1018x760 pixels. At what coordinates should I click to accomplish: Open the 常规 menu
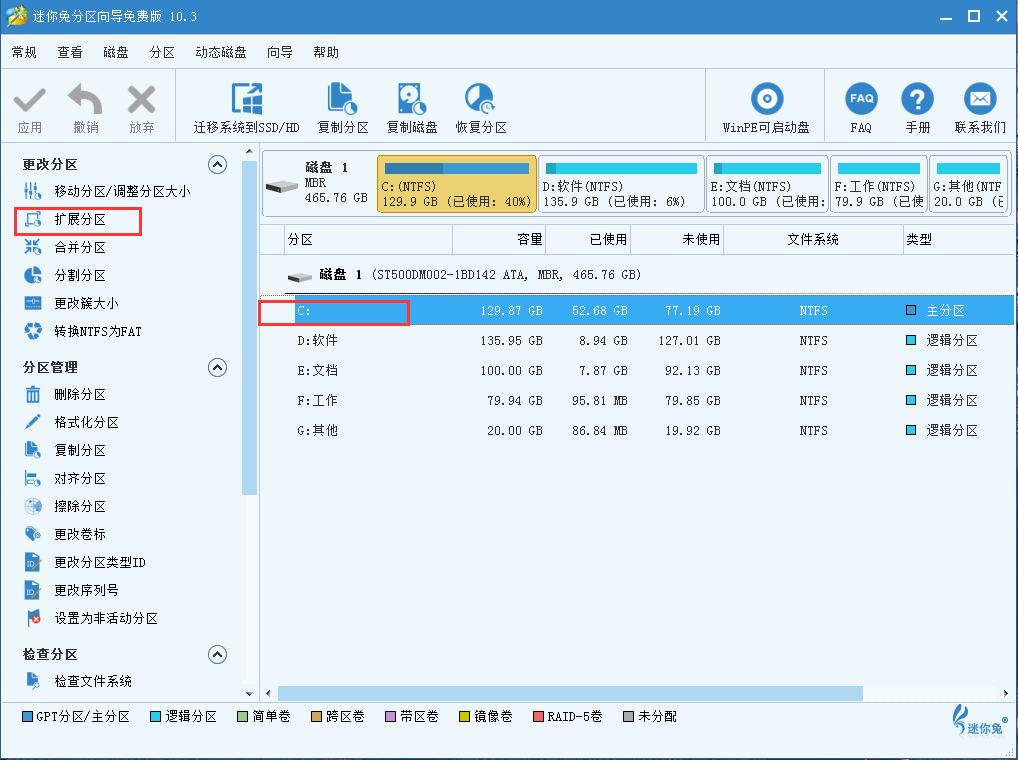24,52
